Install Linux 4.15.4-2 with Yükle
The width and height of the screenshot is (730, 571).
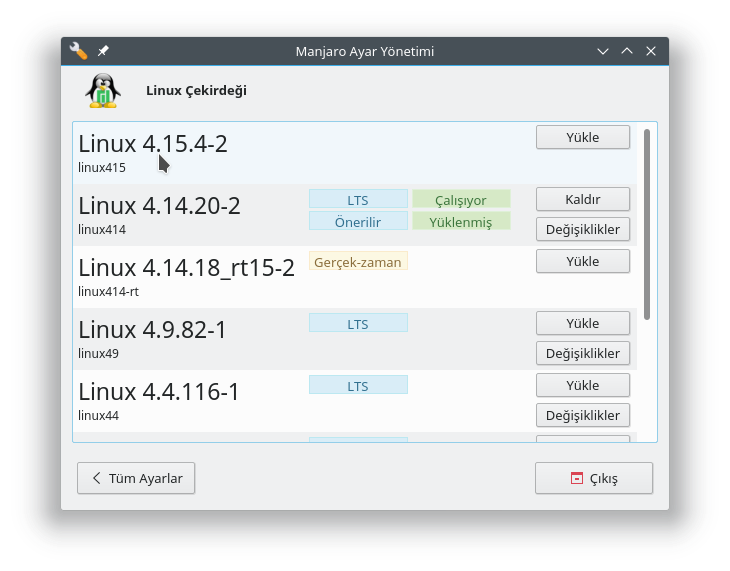click(583, 137)
